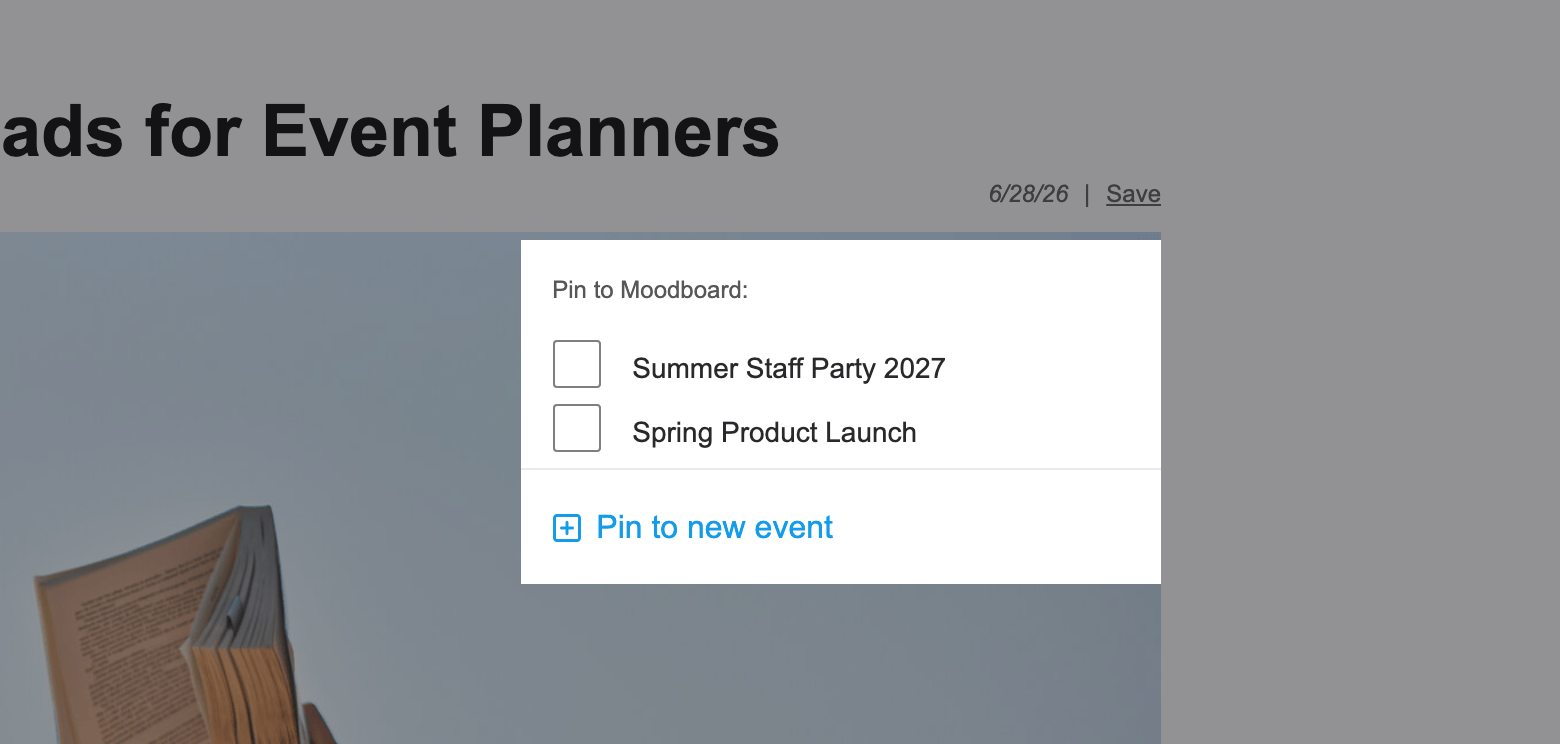This screenshot has height=744, width=1560.
Task: Click the divider line above Pin to new event
Action: click(x=841, y=469)
